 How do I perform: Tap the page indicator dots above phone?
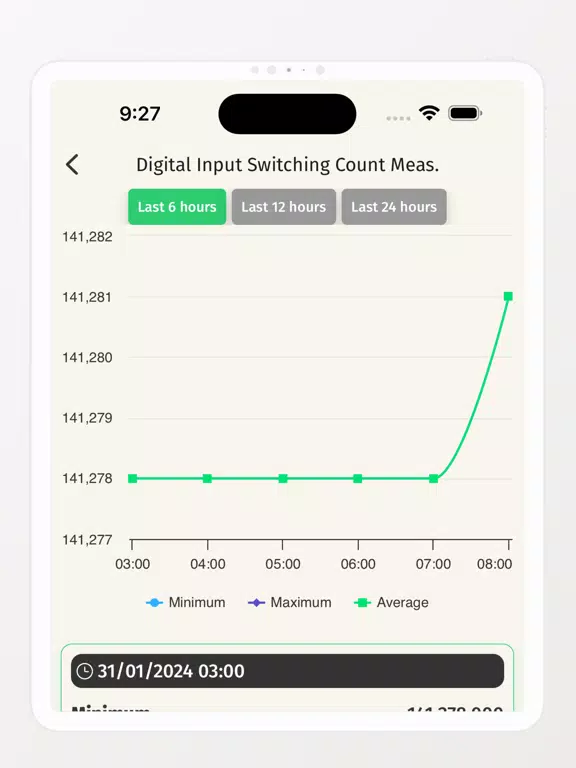288,70
